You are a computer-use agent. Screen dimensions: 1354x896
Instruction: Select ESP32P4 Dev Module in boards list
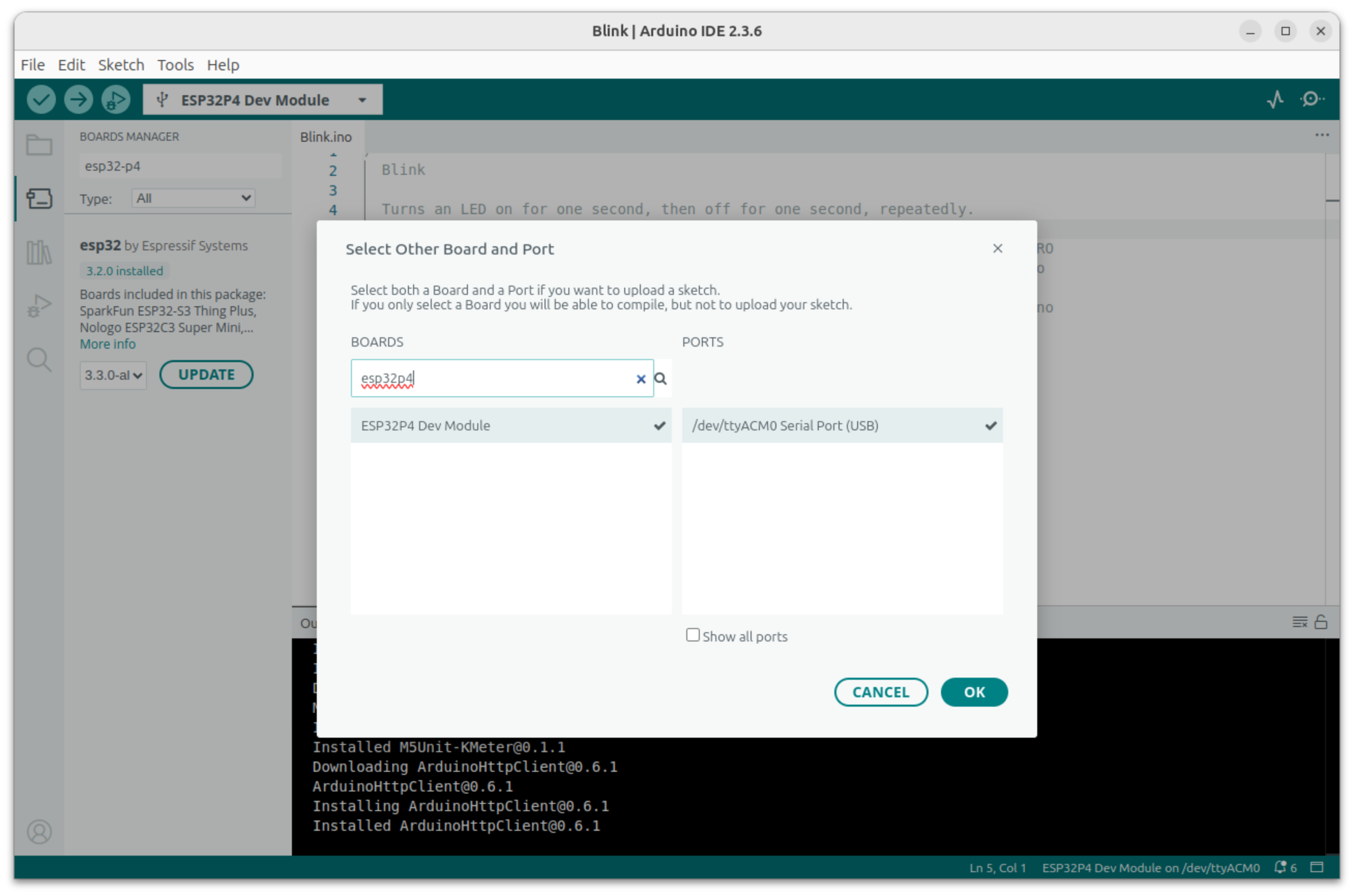pos(511,426)
